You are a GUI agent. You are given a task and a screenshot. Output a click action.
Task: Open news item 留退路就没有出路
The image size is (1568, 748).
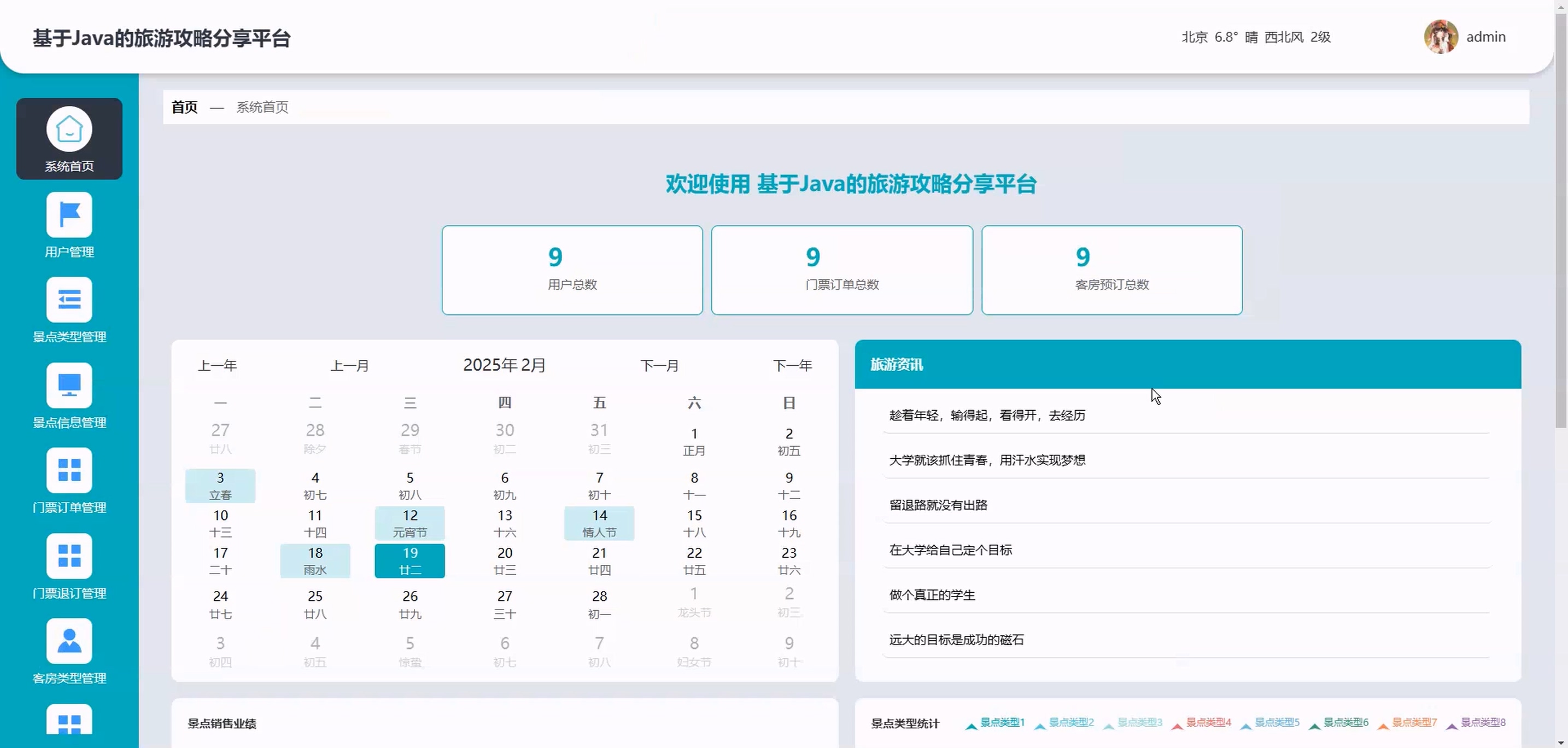tap(938, 505)
